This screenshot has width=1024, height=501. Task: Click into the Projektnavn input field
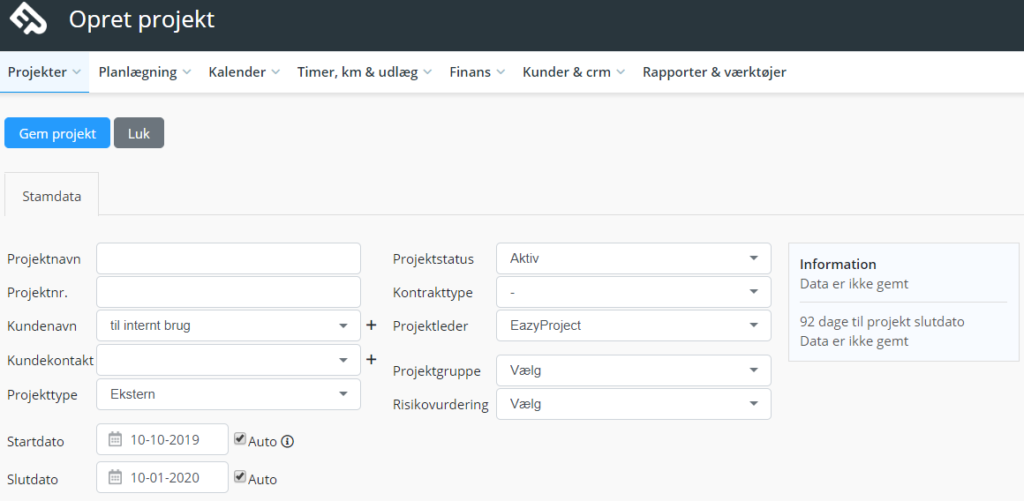click(x=229, y=259)
